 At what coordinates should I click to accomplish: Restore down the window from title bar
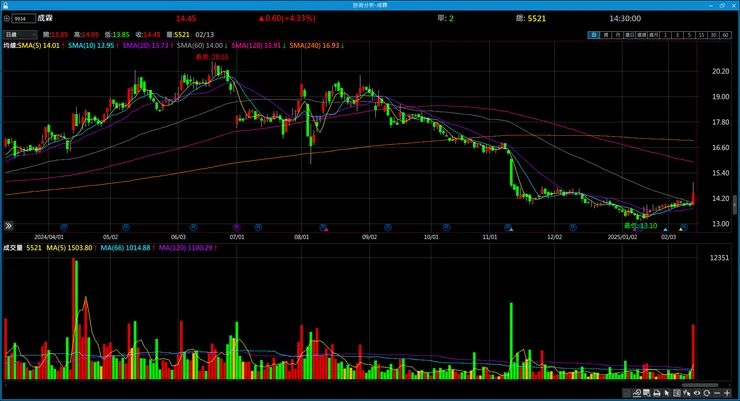pyautogui.click(x=722, y=5)
